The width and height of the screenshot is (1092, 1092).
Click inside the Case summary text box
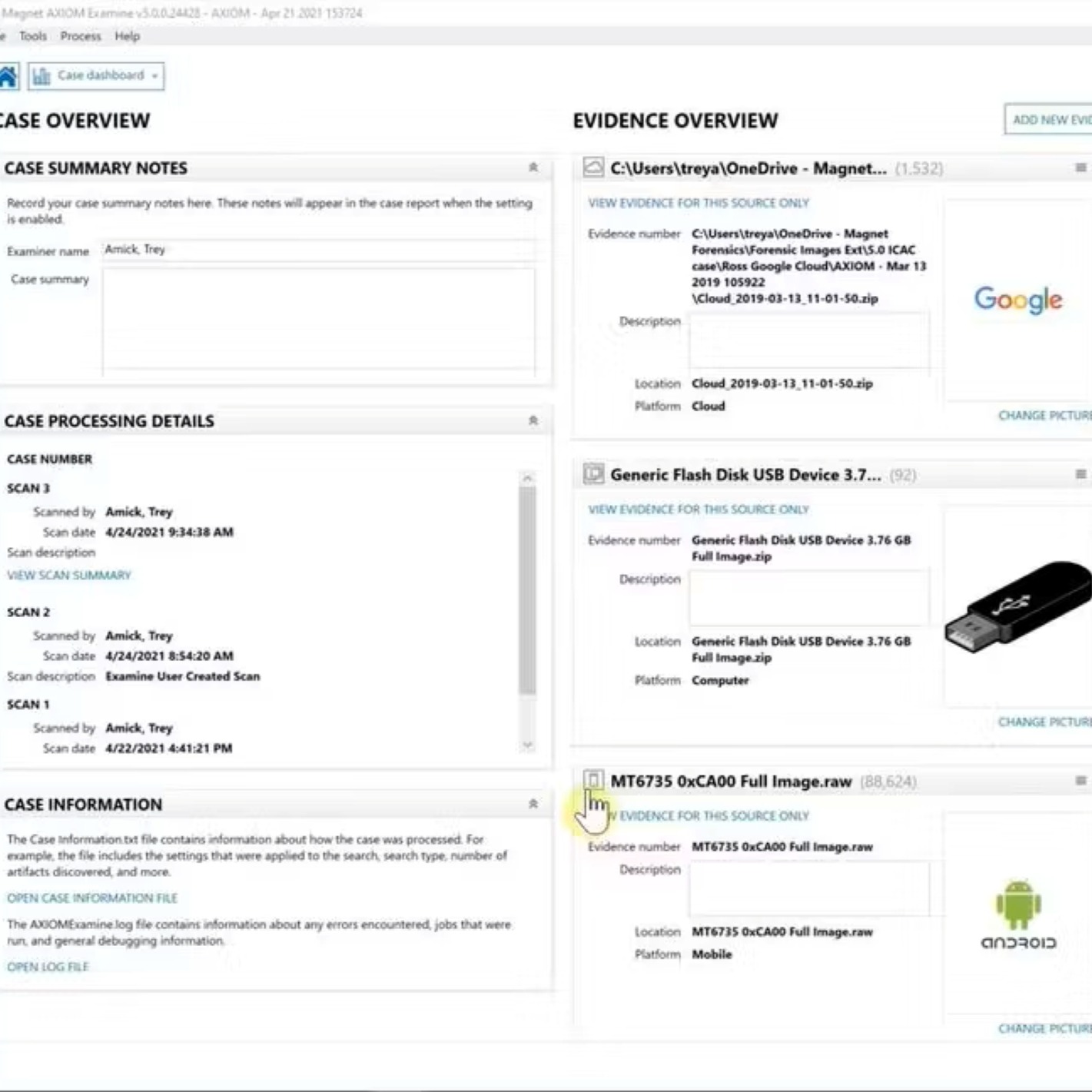(x=318, y=321)
